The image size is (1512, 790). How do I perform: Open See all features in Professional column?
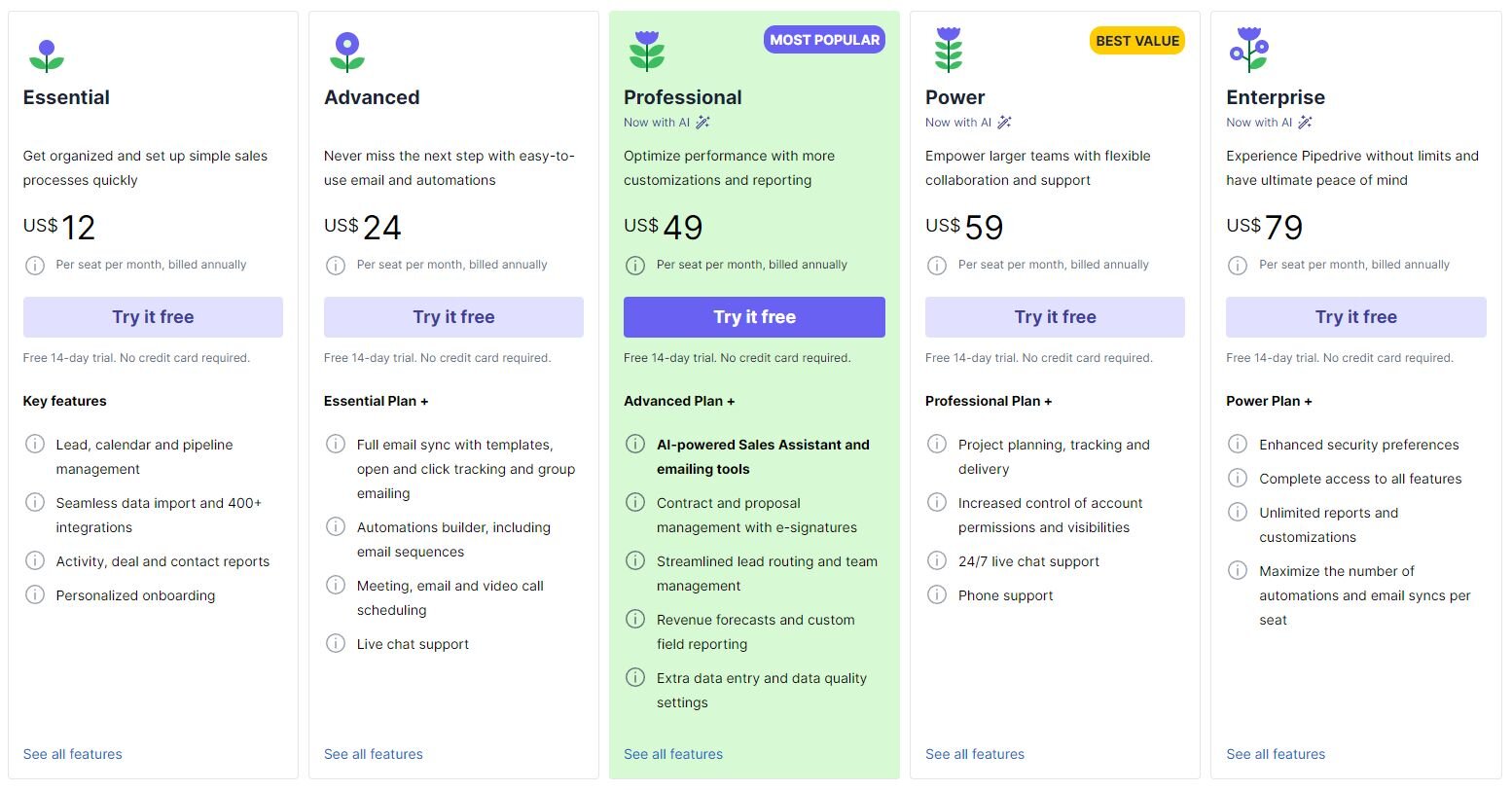click(673, 754)
